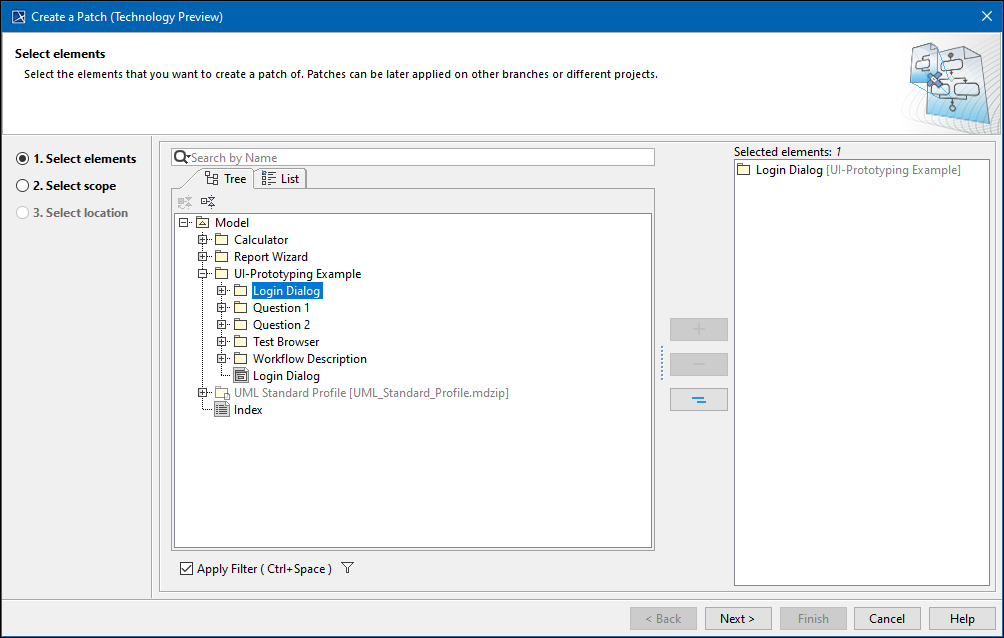
Task: Click the Next button
Action: [738, 619]
